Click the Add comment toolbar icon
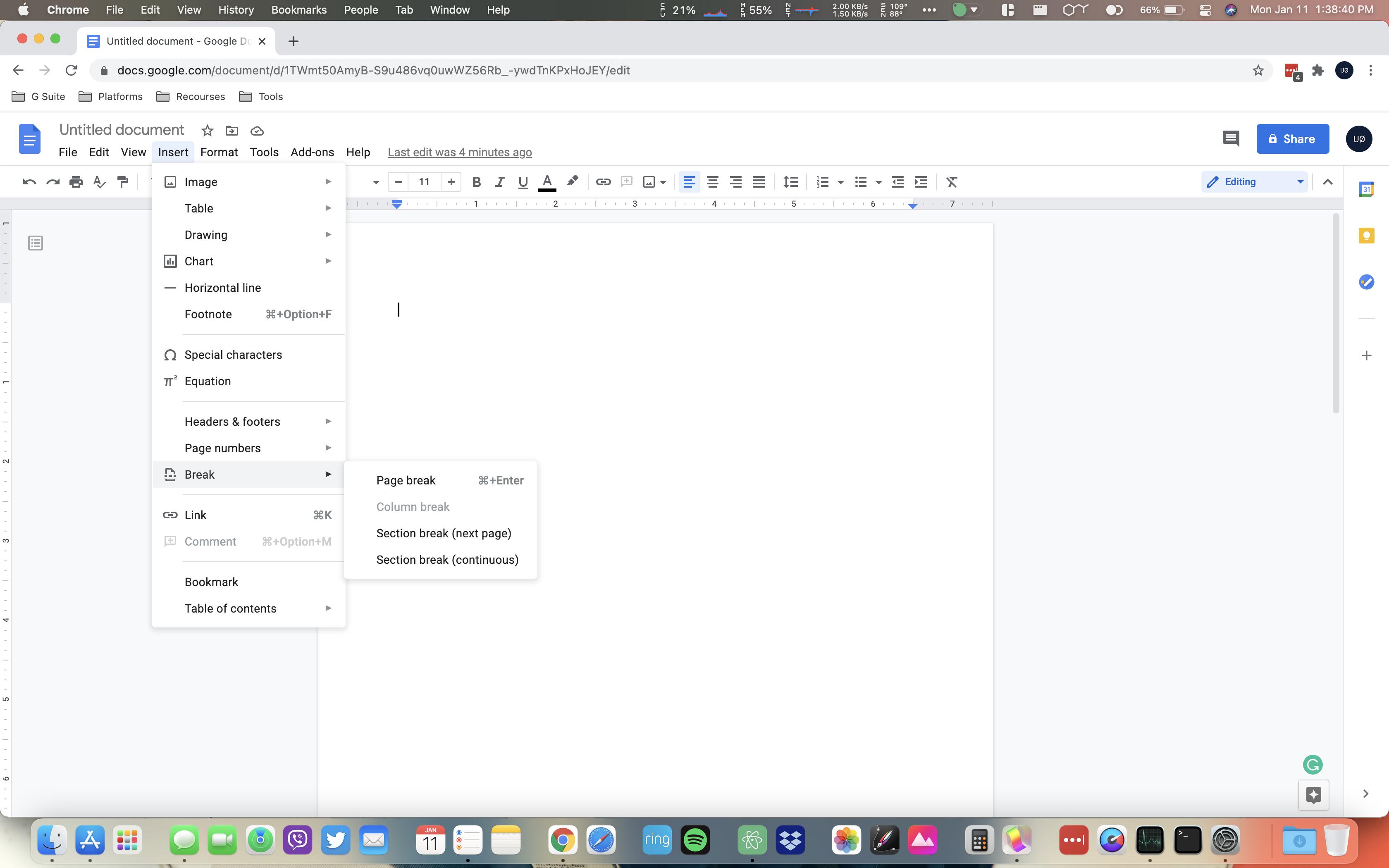Viewport: 1389px width, 868px height. tap(626, 182)
